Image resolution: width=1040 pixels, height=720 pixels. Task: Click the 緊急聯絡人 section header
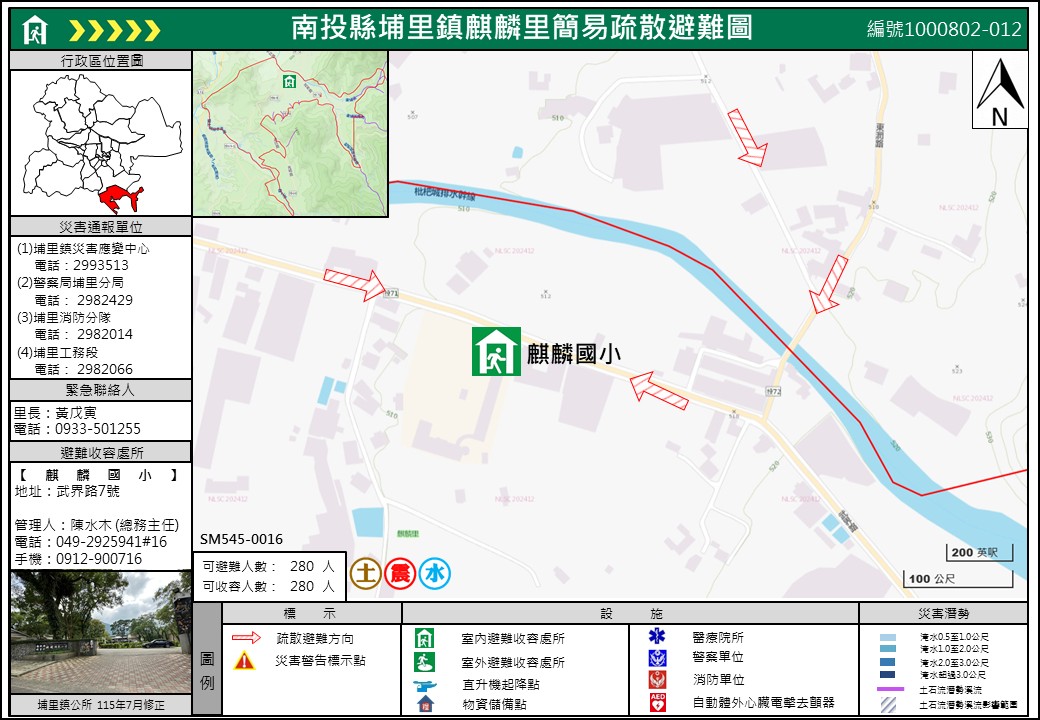(101, 390)
